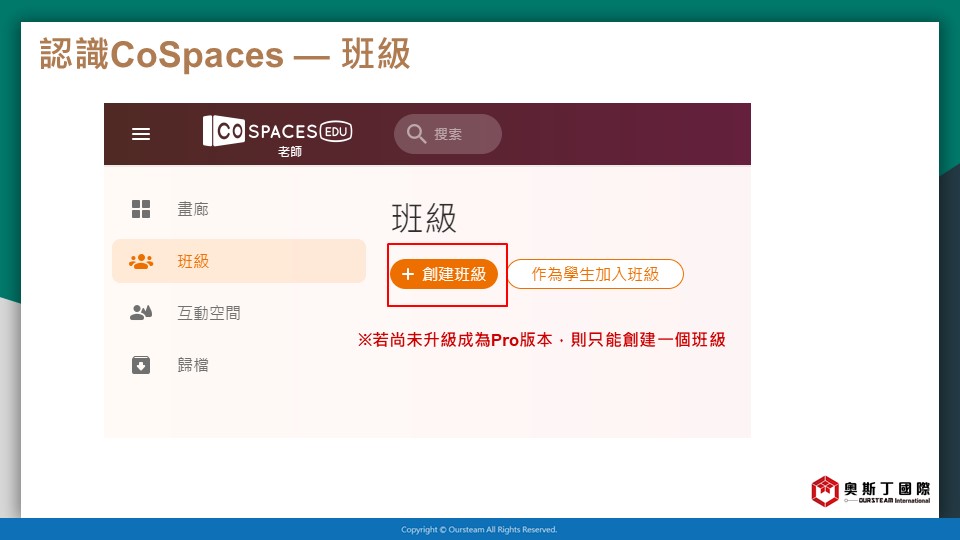Viewport: 960px width, 540px height.
Task: Focus the 搜索 search field
Action: pos(448,134)
